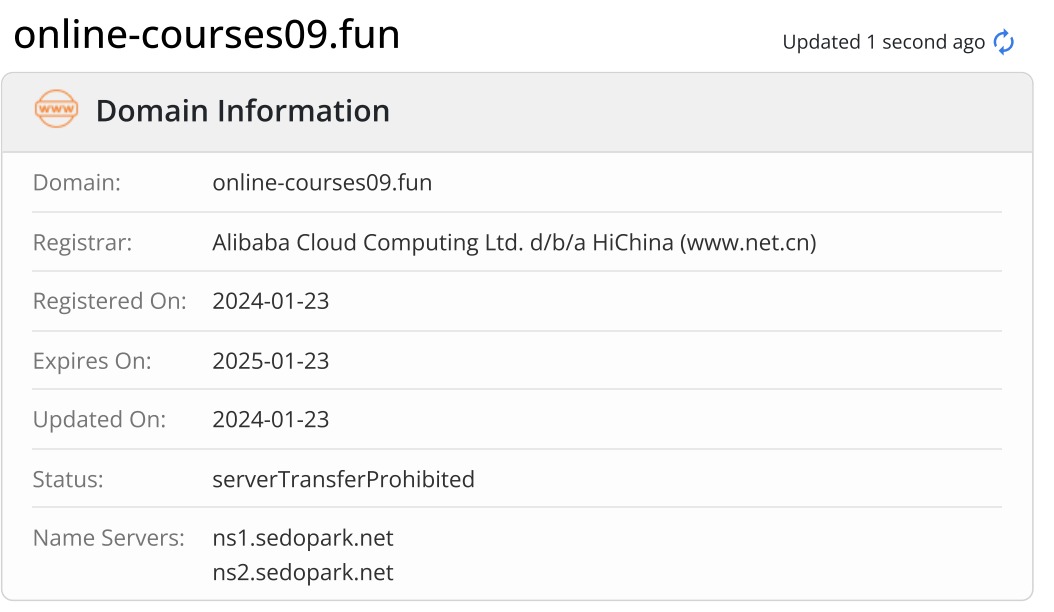Click the ns1.sedopark.net name server
Viewport: 1054px width, 612px height.
[x=302, y=538]
